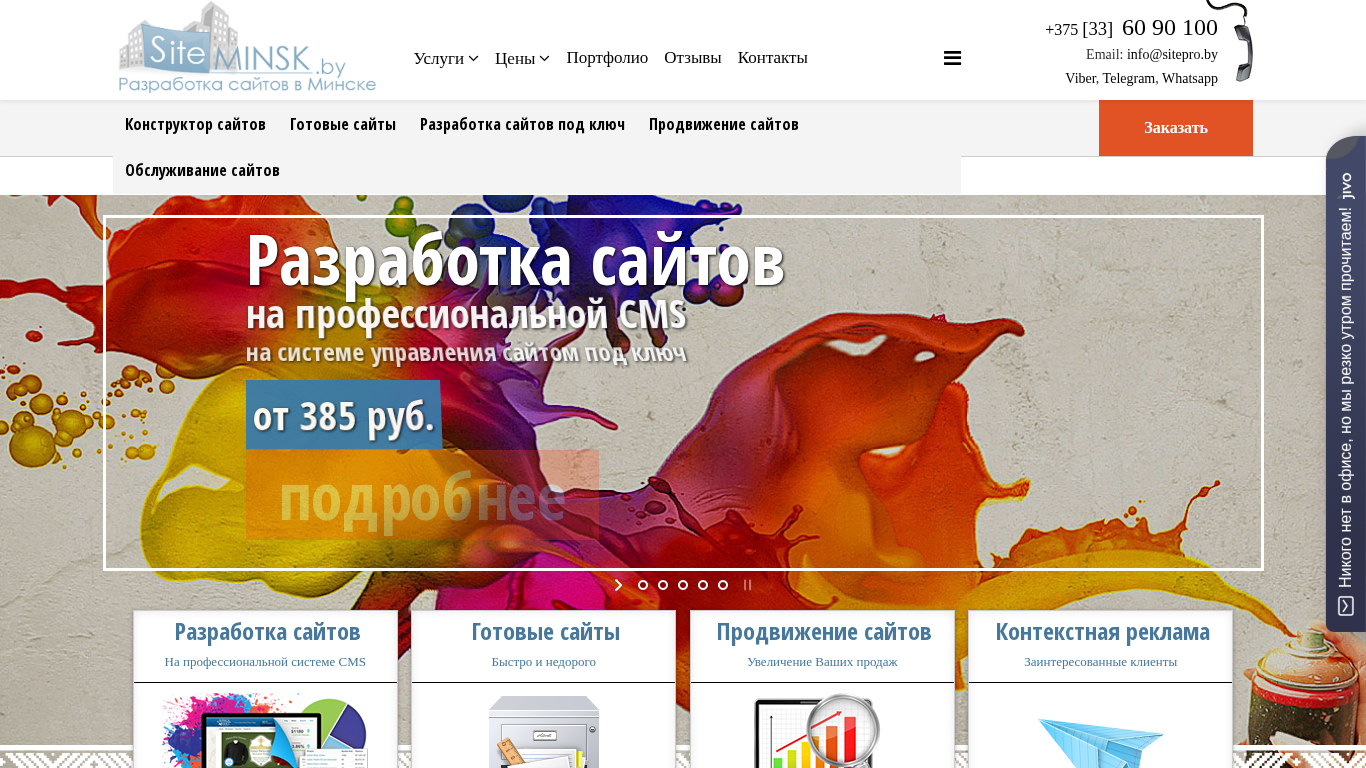The image size is (1366, 768).
Task: Select the second slide dot
Action: coord(663,585)
